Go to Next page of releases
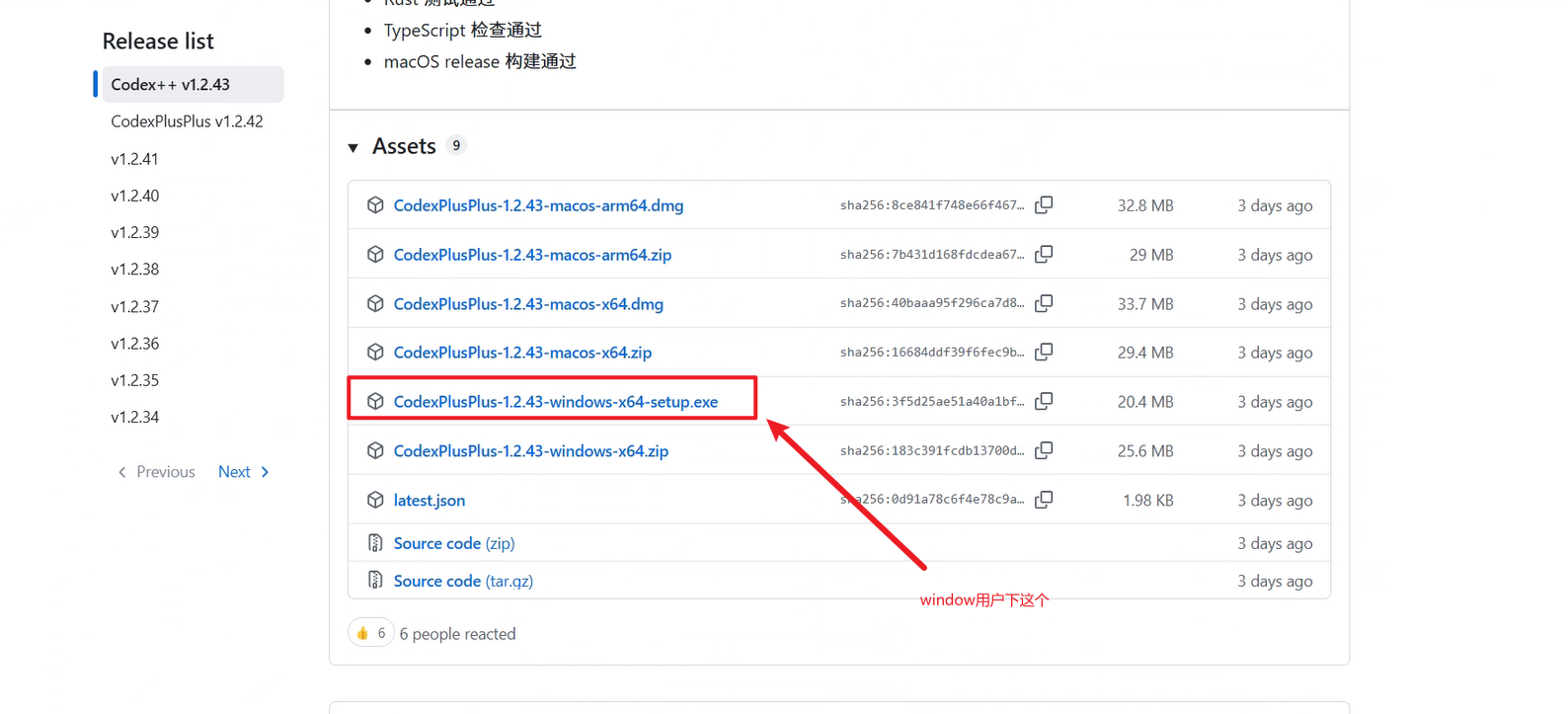 point(243,472)
